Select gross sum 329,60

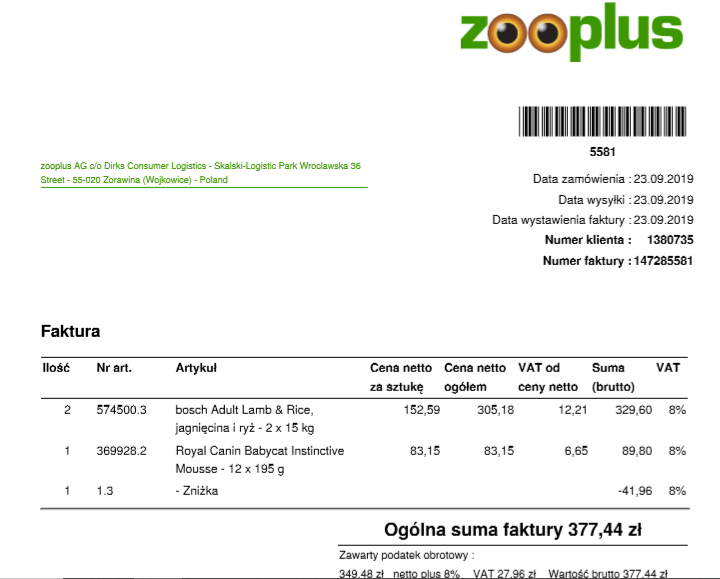click(633, 410)
